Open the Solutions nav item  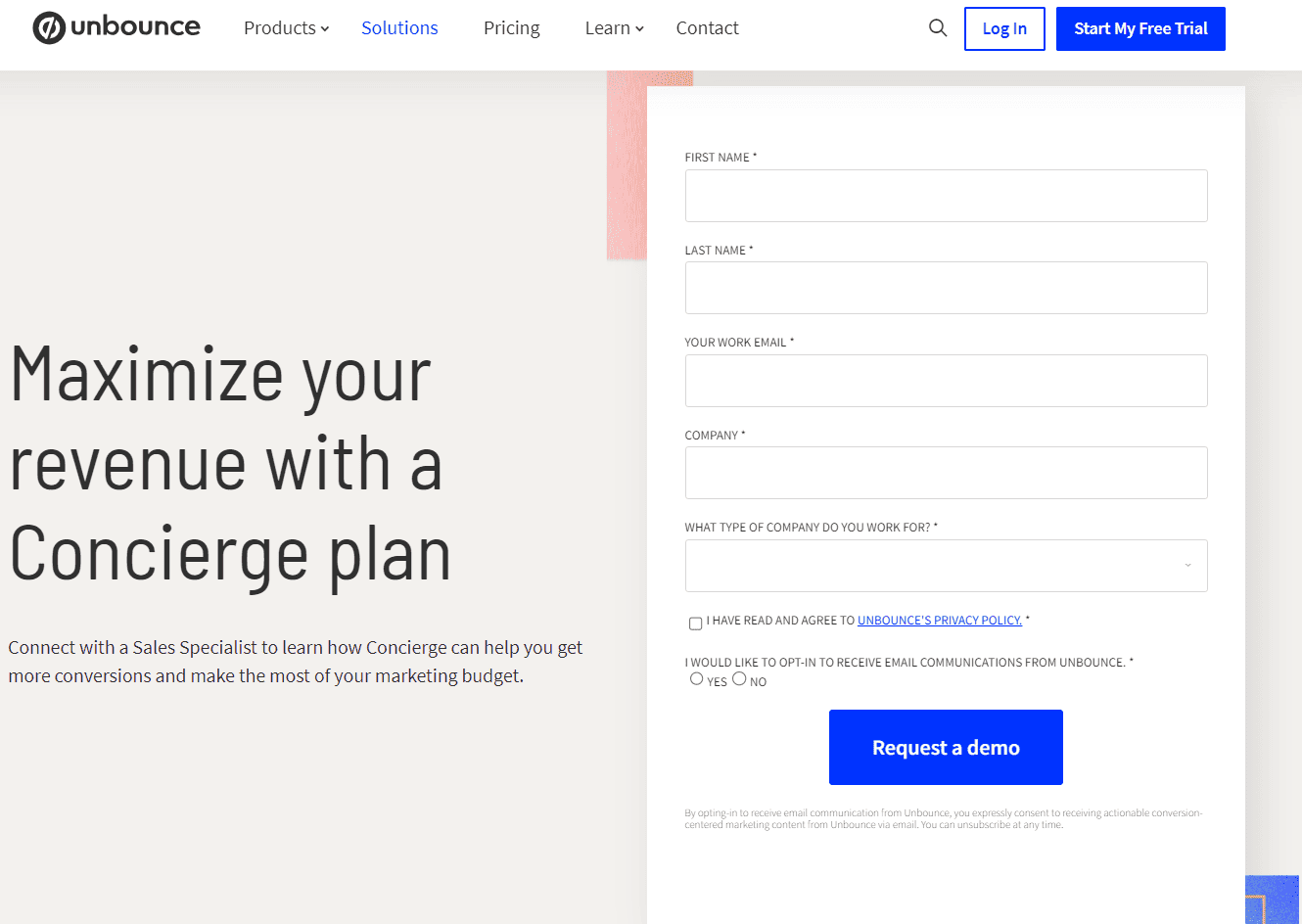(x=399, y=28)
